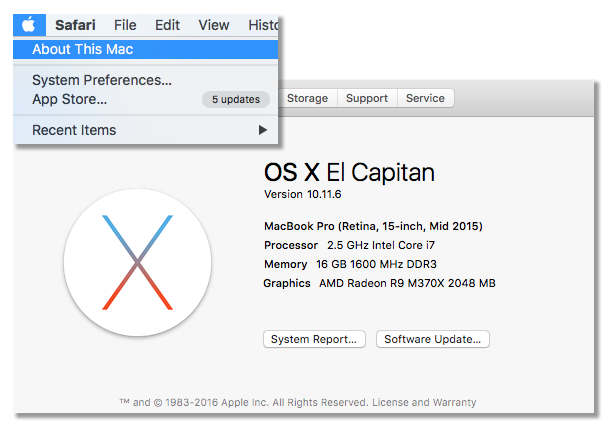610x427 pixels.
Task: Switch to the Service tab
Action: coord(425,98)
